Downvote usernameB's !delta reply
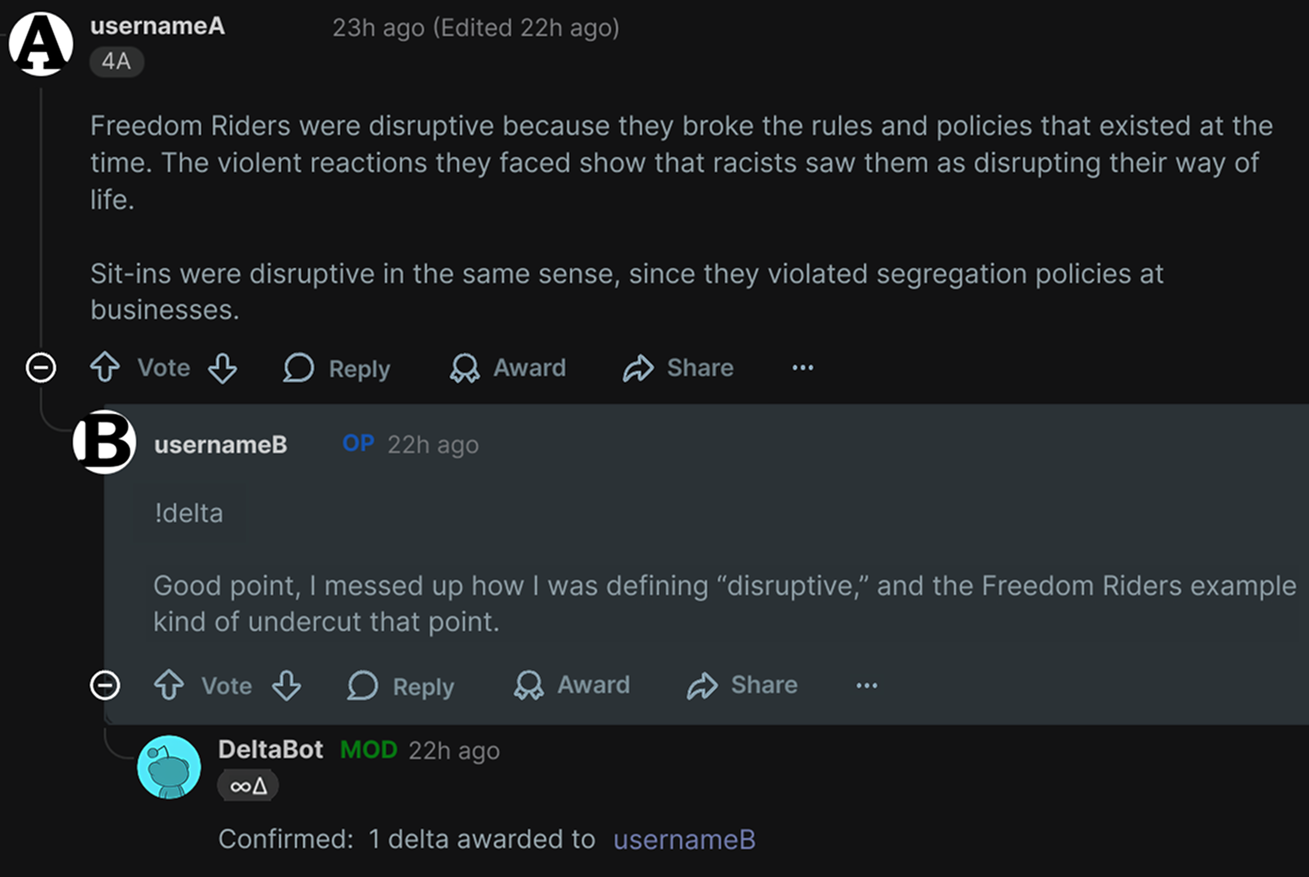 286,686
